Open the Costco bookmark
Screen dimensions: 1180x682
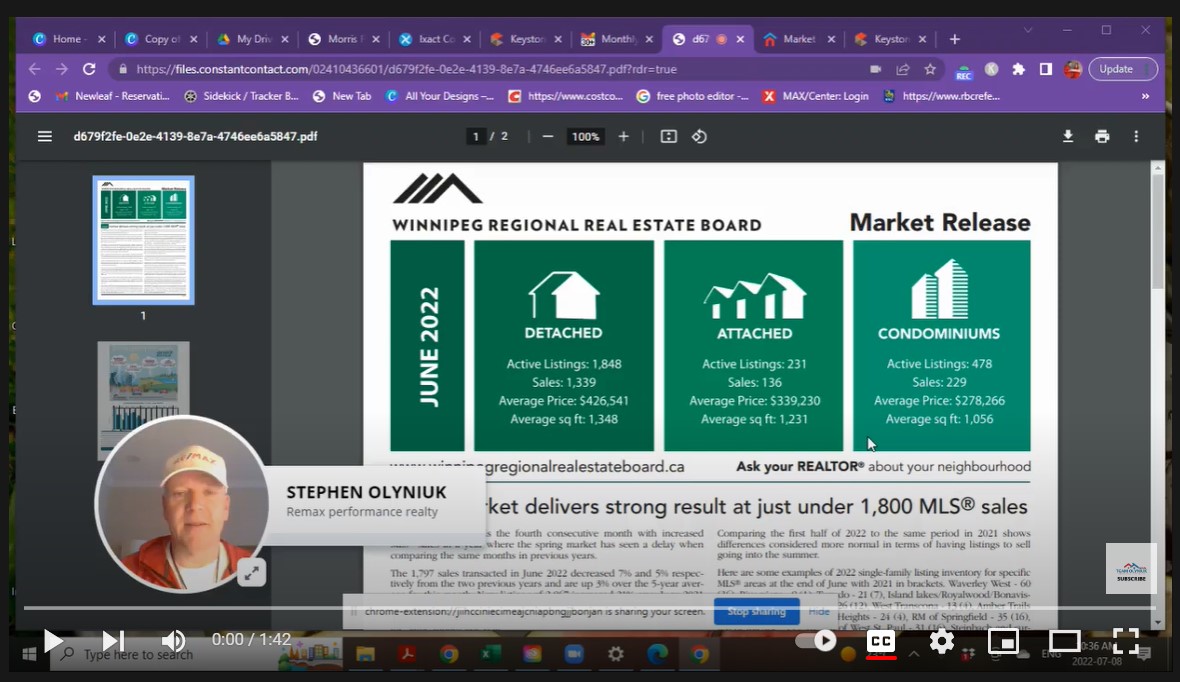(x=566, y=96)
